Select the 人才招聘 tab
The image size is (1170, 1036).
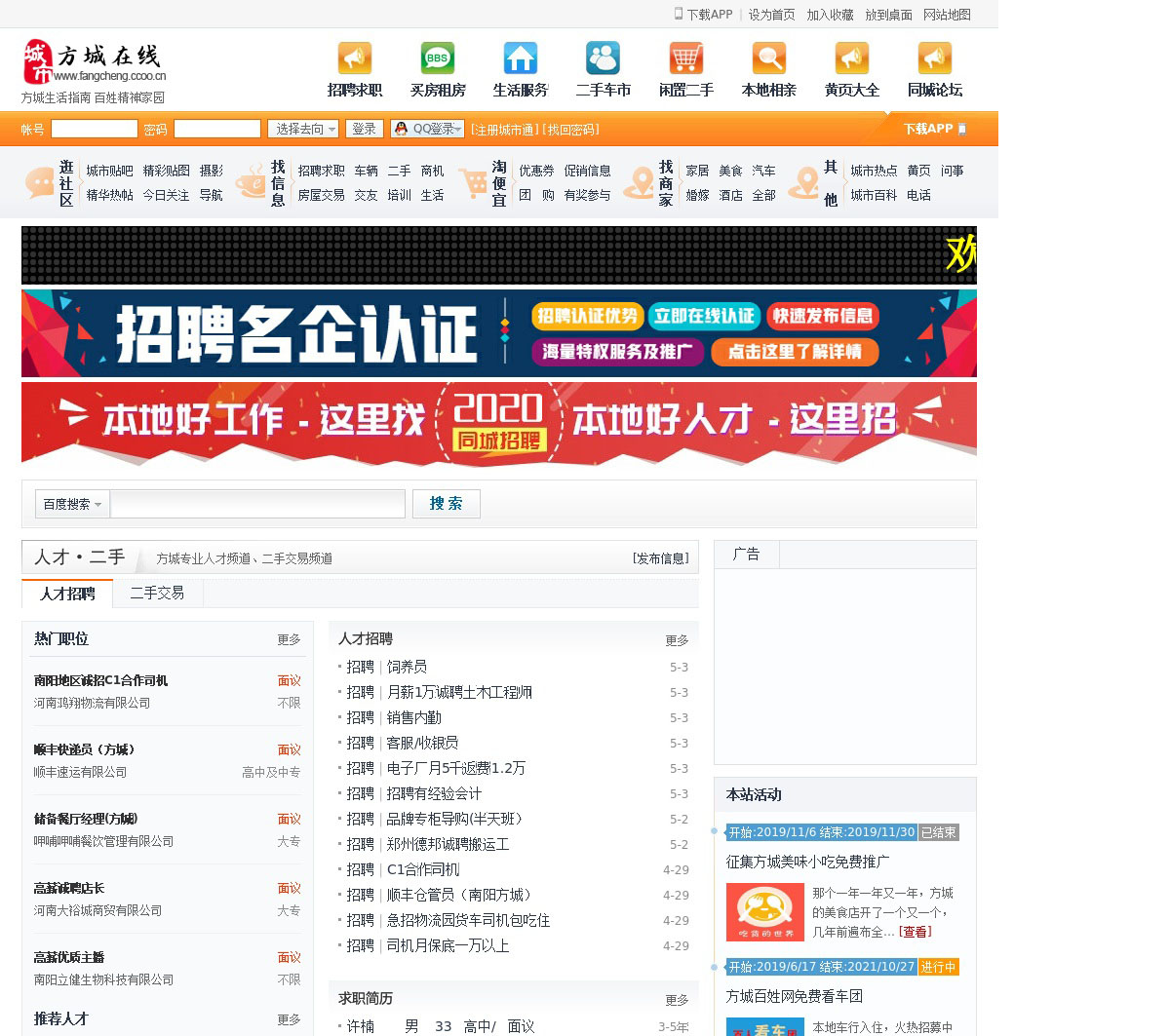click(x=67, y=594)
